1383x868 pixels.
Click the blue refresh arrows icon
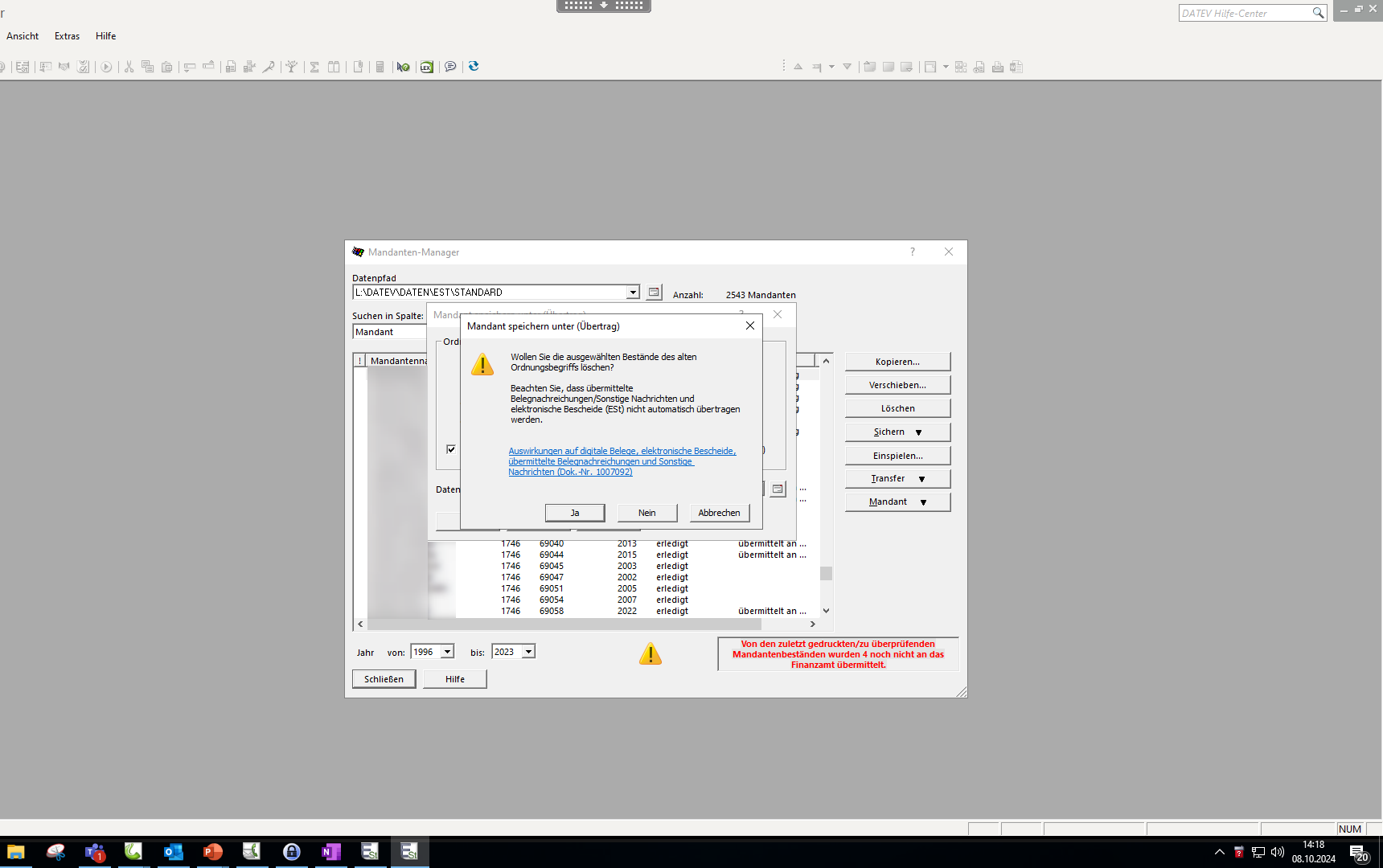[x=474, y=67]
